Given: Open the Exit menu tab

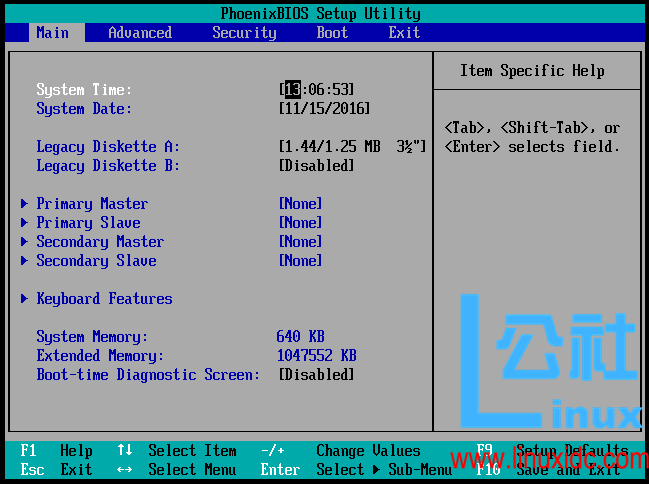Looking at the screenshot, I should pos(404,33).
